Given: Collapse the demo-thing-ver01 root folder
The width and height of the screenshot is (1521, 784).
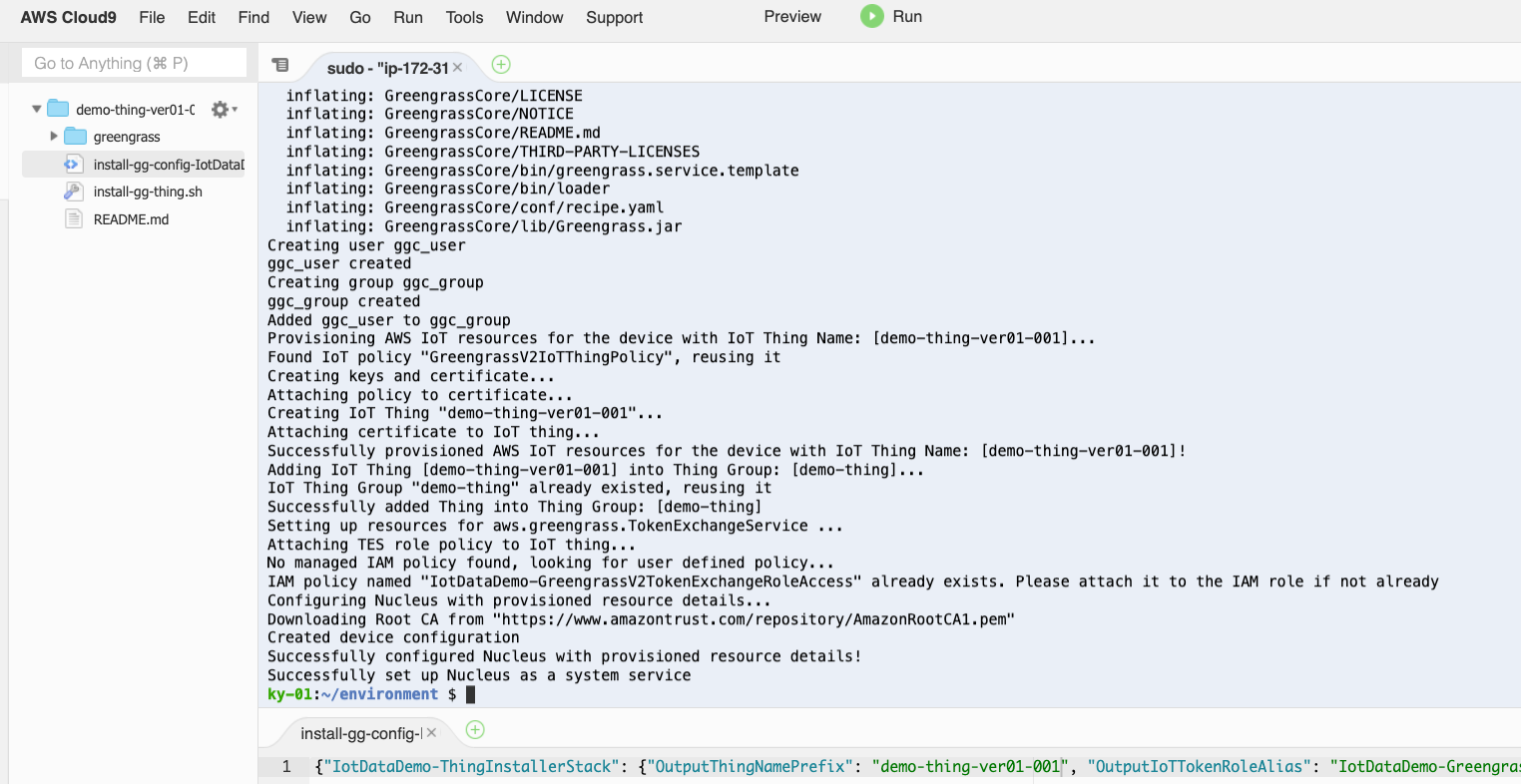Looking at the screenshot, I should tap(37, 109).
